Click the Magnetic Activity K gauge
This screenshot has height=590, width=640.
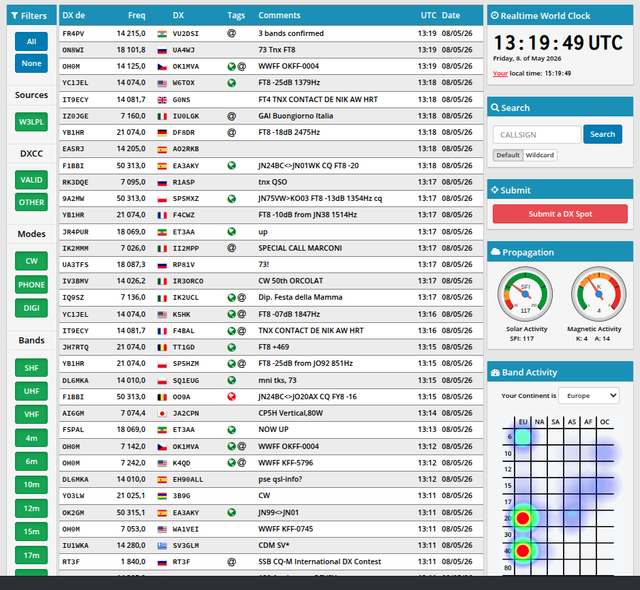coord(599,294)
